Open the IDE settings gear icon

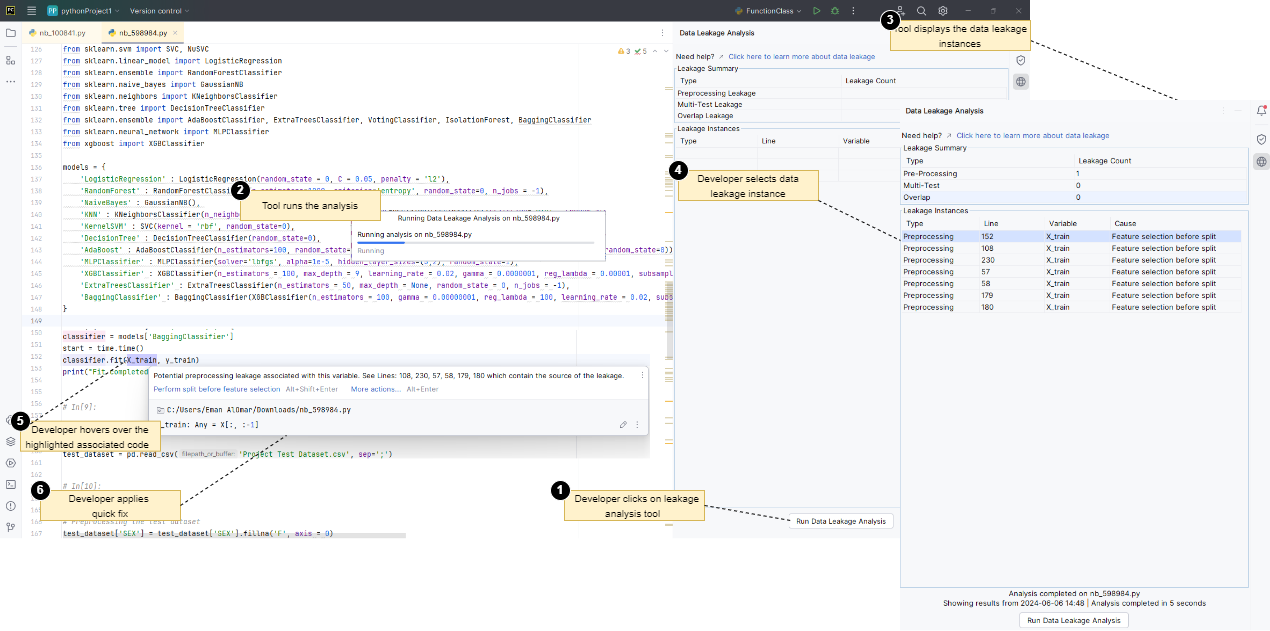[943, 10]
